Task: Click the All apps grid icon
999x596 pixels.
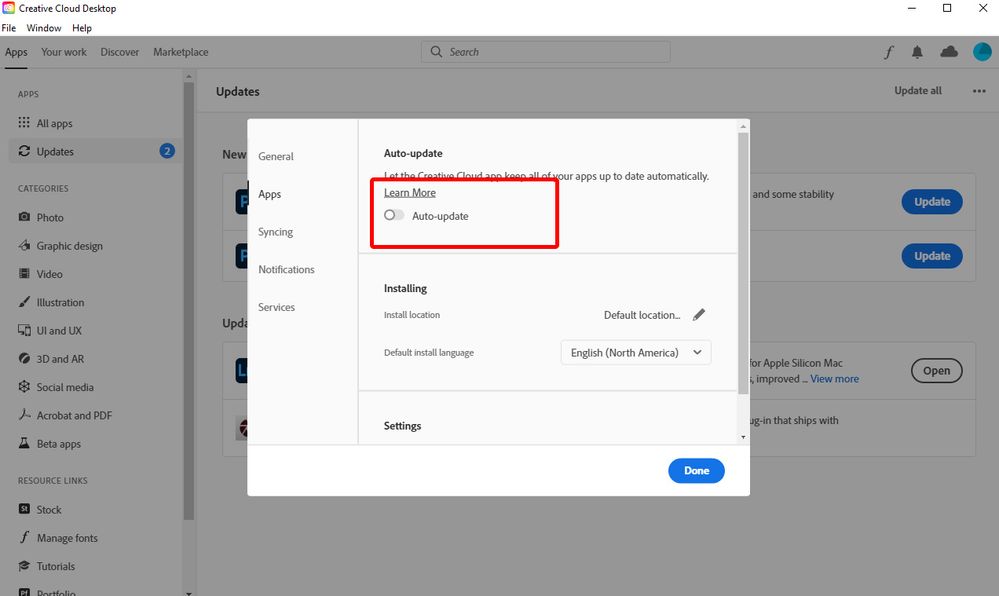Action: coord(24,122)
